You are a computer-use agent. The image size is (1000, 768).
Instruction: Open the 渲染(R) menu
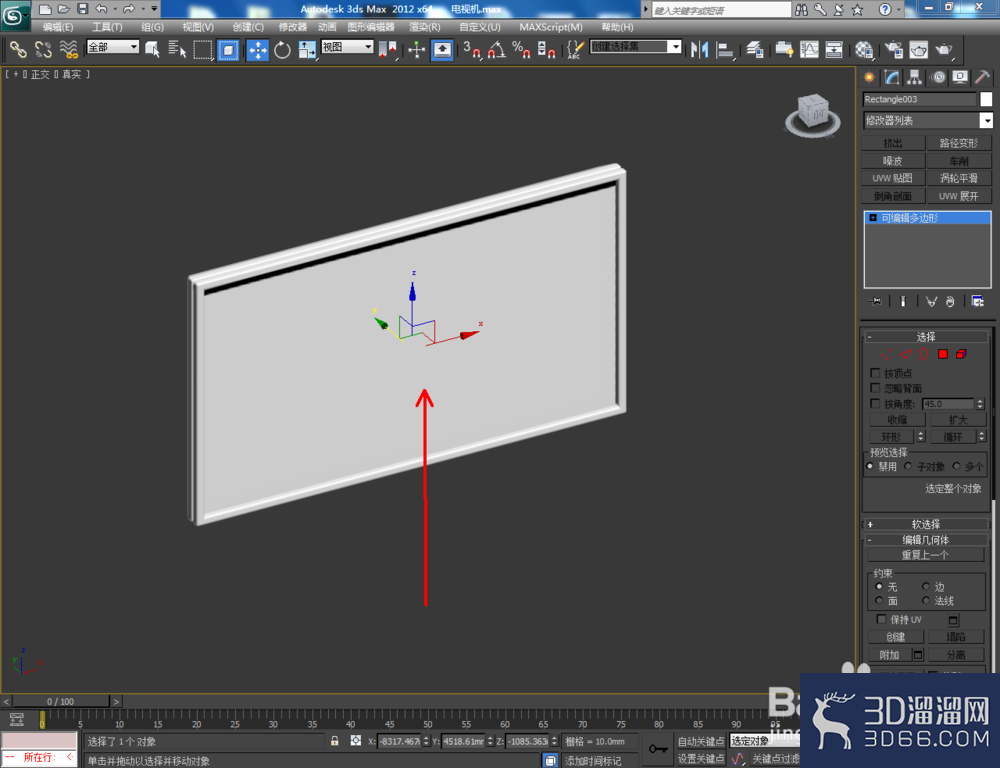point(424,27)
